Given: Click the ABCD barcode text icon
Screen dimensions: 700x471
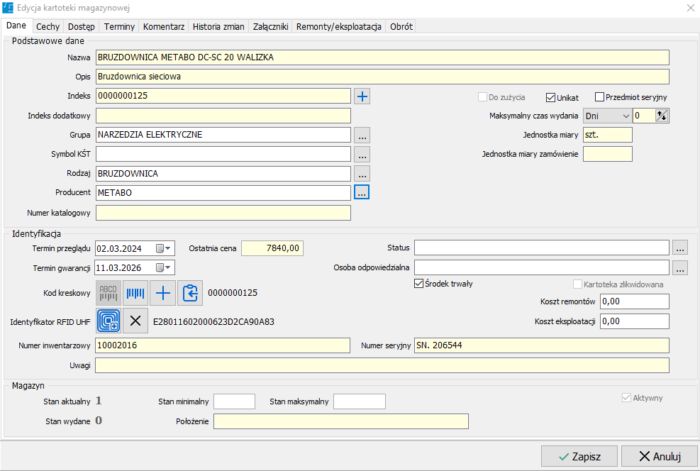Looking at the screenshot, I should [108, 293].
